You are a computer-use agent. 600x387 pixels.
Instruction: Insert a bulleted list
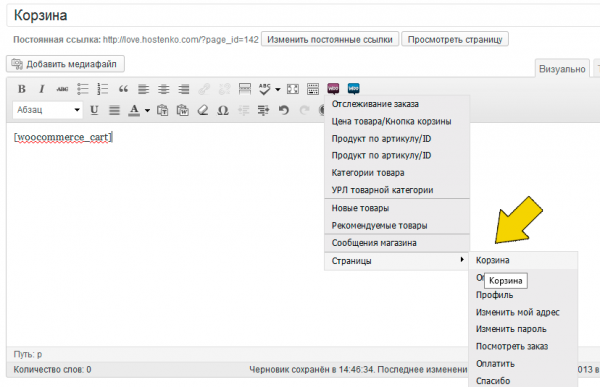tap(83, 89)
